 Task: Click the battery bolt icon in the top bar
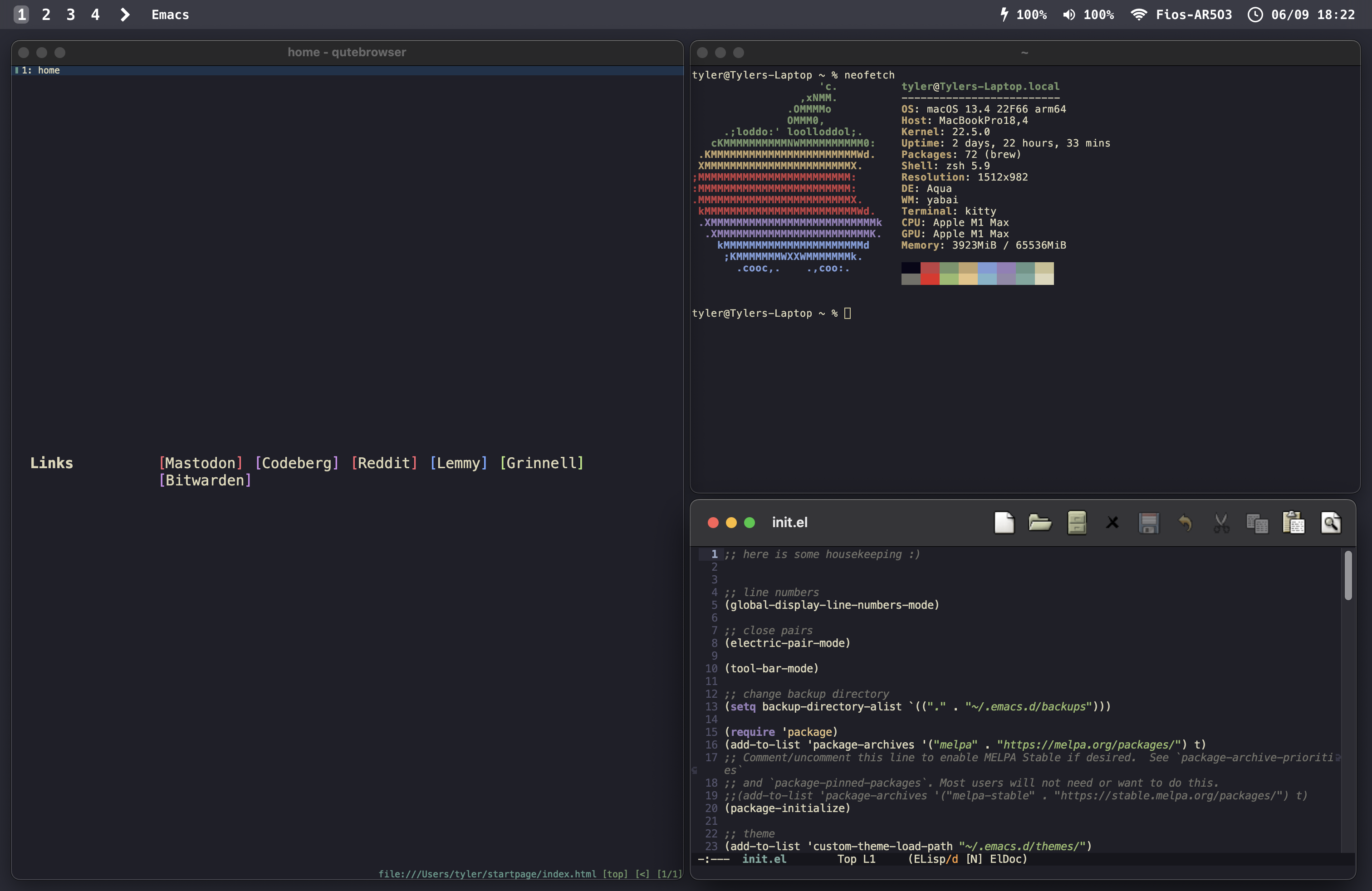tap(1004, 15)
